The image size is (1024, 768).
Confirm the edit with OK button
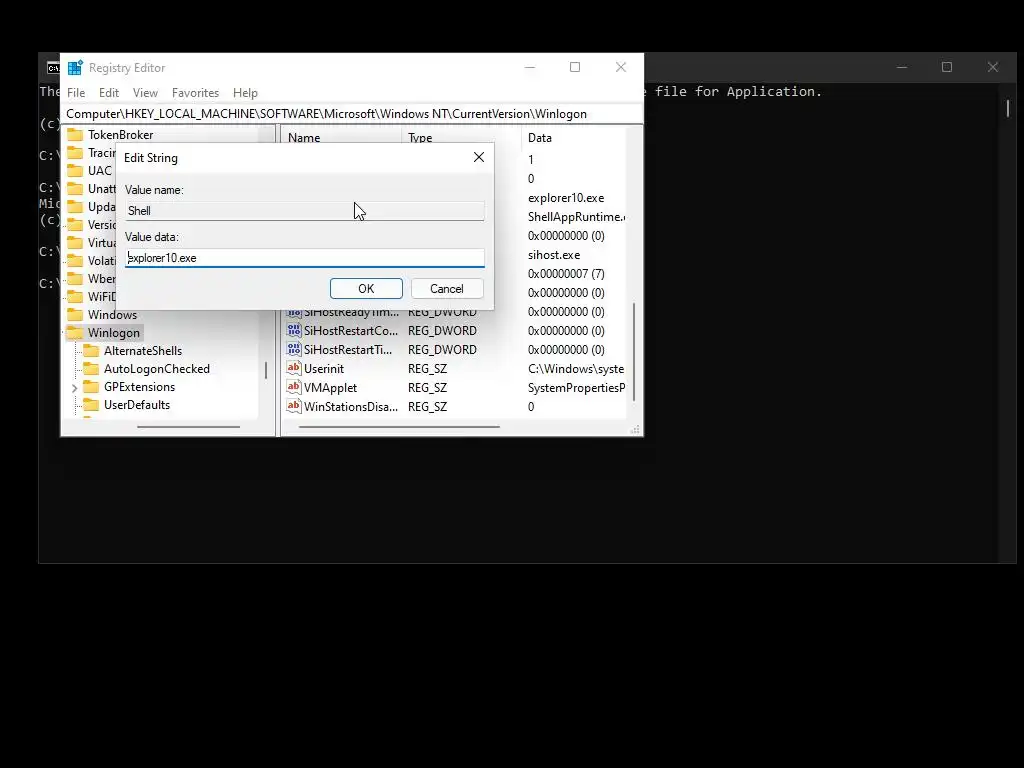click(x=366, y=289)
